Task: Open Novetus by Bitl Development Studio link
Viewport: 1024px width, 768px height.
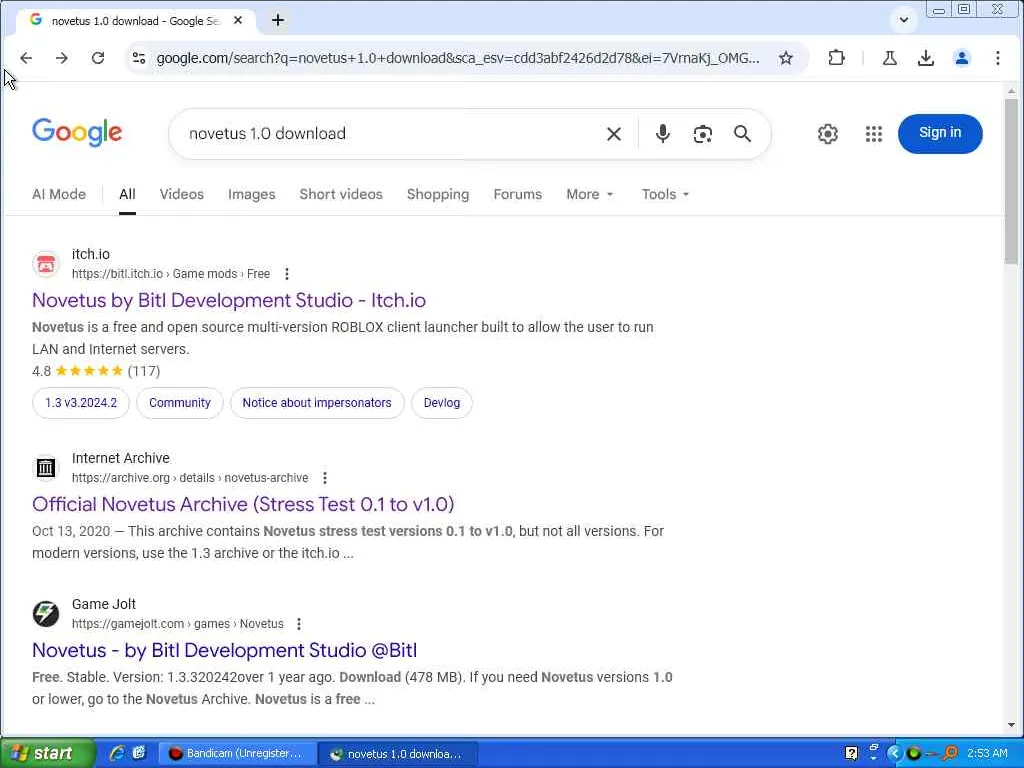Action: [229, 300]
